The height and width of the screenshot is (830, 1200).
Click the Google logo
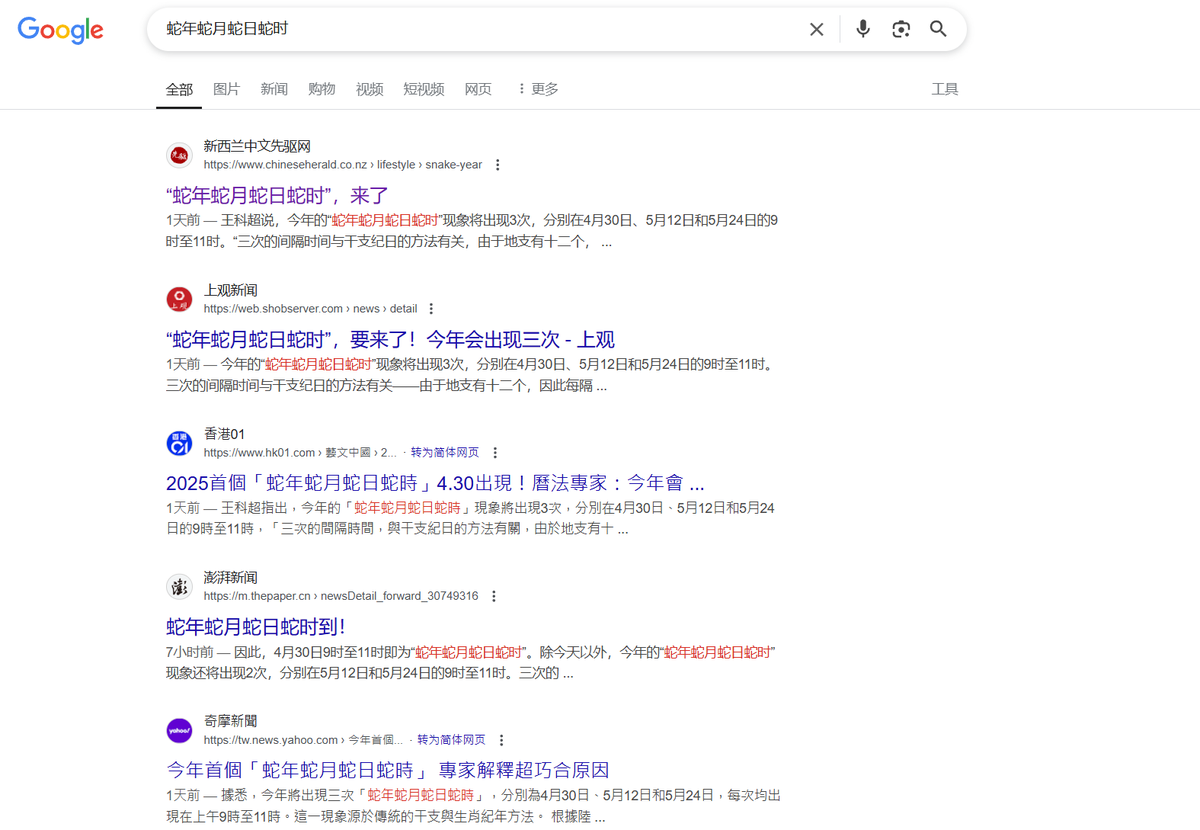(x=60, y=30)
